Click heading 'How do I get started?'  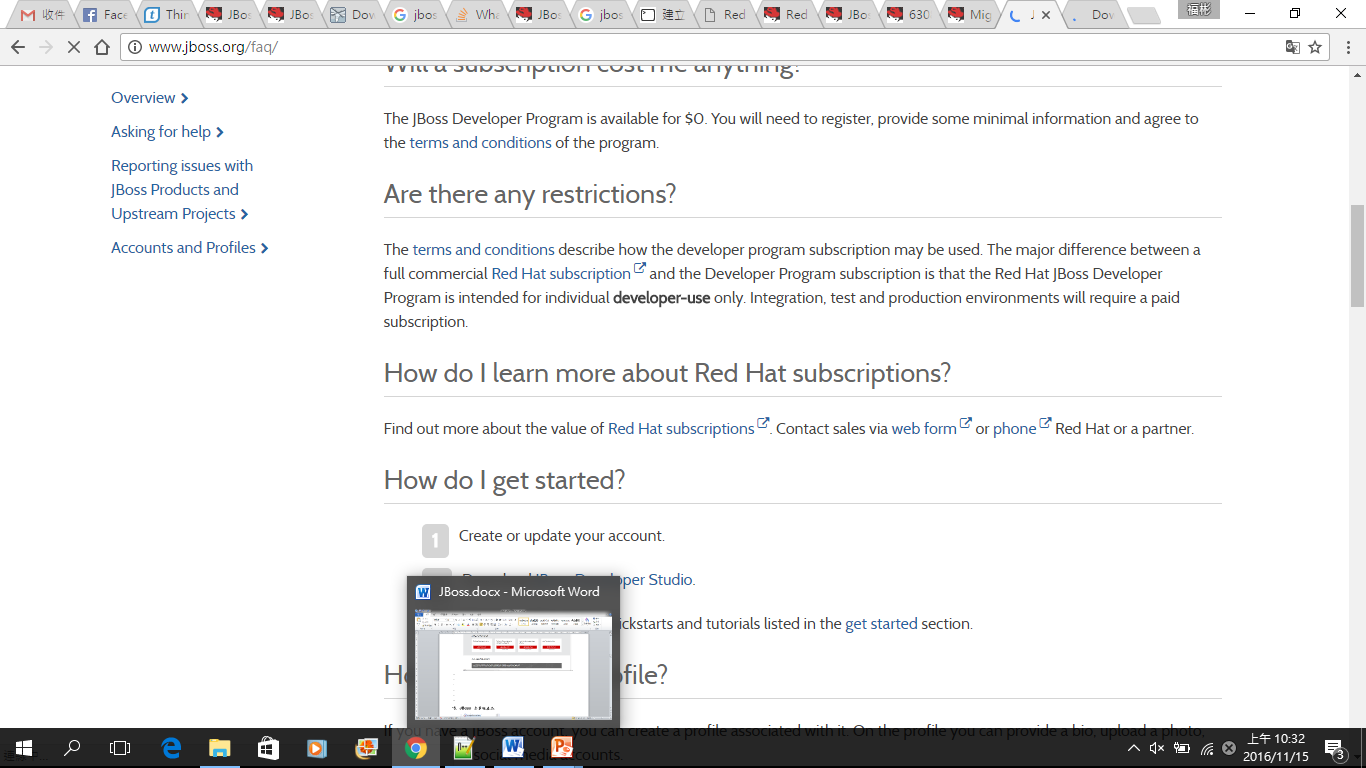(x=504, y=481)
